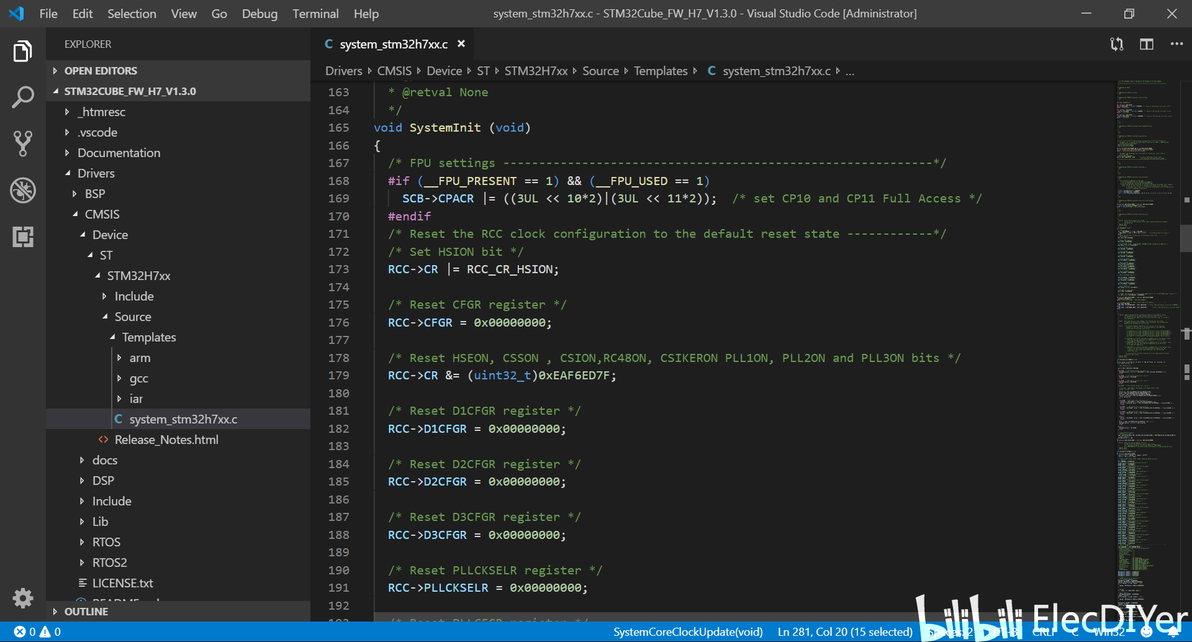Screen dimensions: 1192x642
Task: Open the Source Control view icon
Action: click(x=22, y=143)
